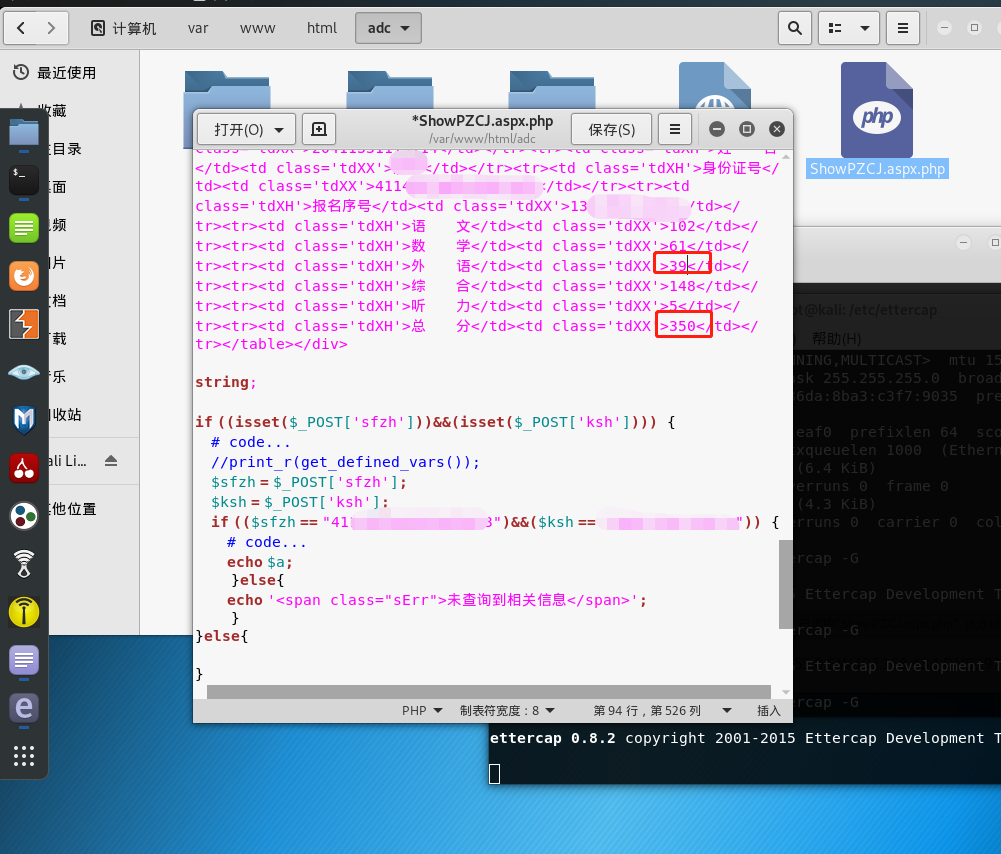Open the 打开(O) dropdown in editor
1001x854 pixels.
(x=246, y=130)
